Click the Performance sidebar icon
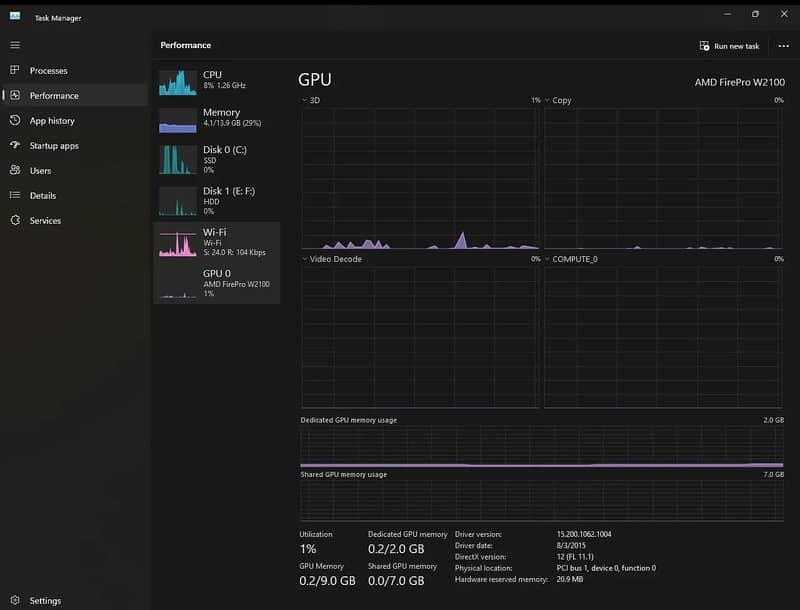Viewport: 800px width, 610px height. coord(15,95)
